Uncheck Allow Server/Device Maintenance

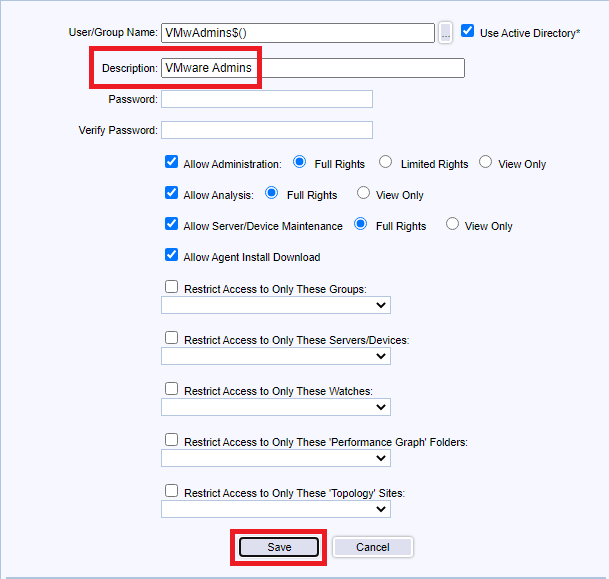[171, 225]
